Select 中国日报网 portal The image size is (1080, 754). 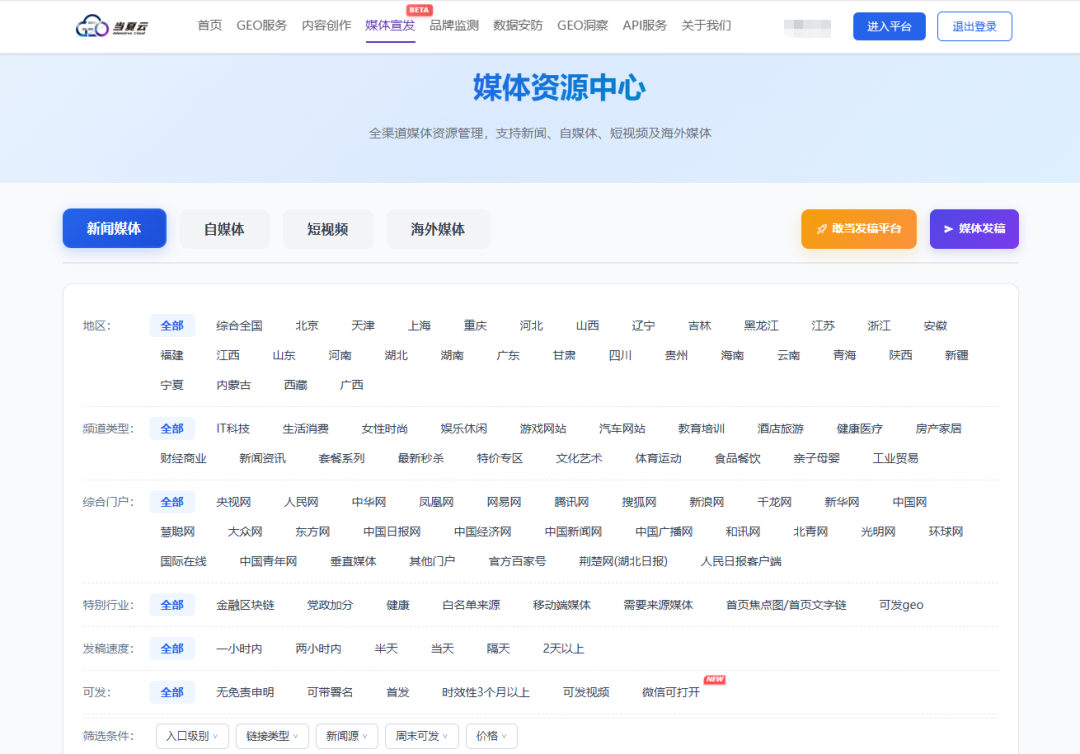[392, 532]
